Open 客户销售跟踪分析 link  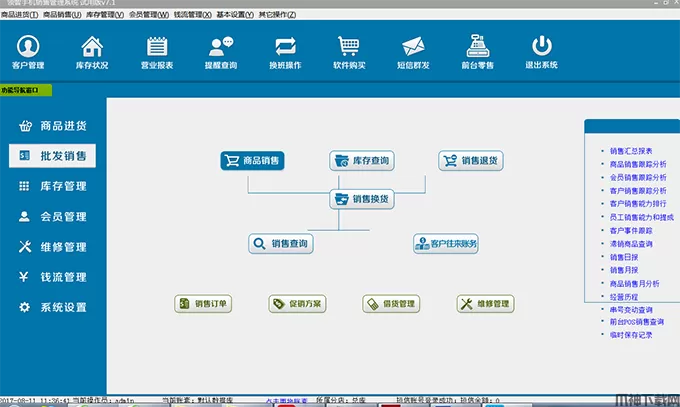coord(638,191)
